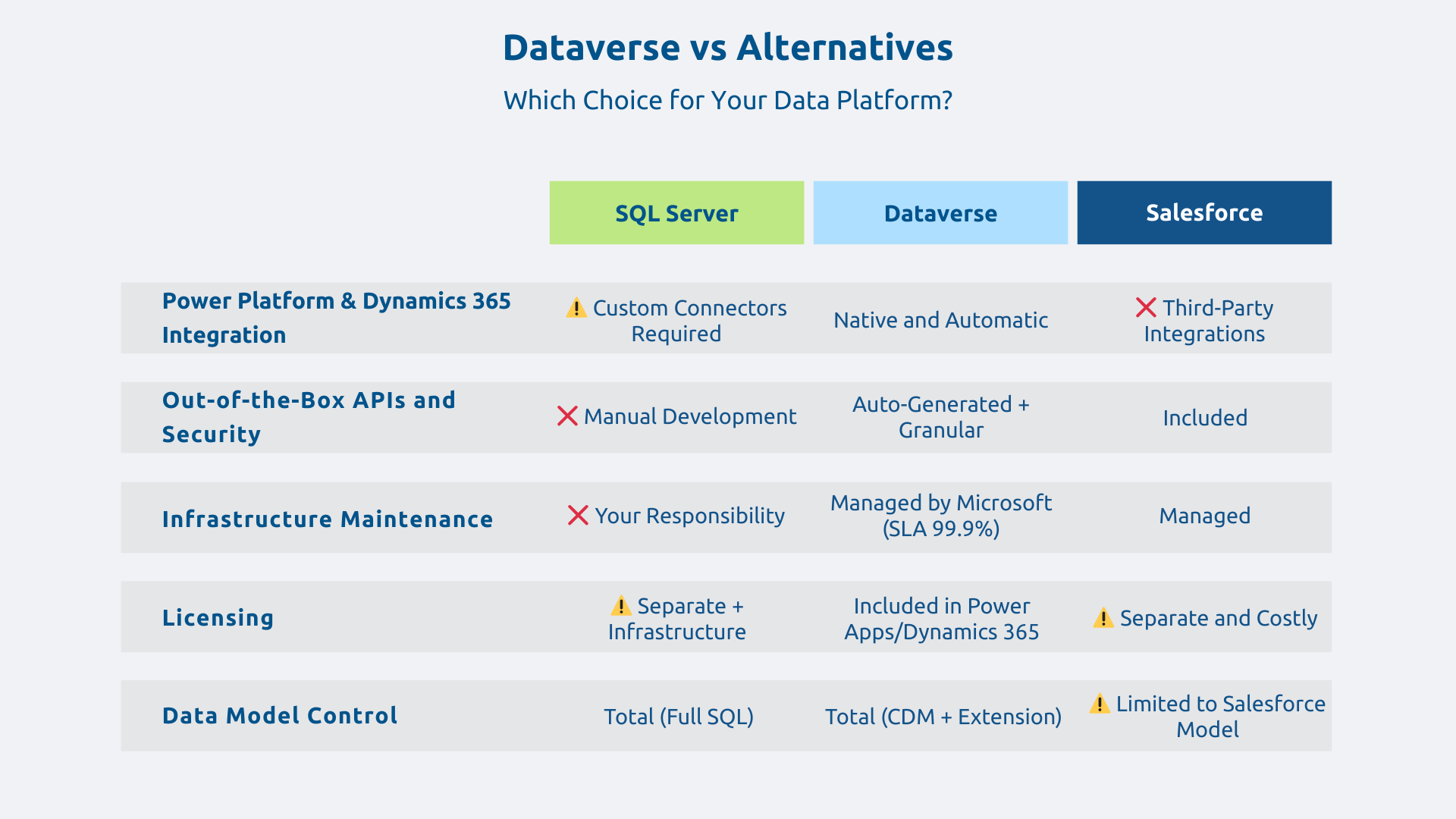Click the warning icon beside Separate + Infrastructure
Screen dimensions: 1456x819
(x=620, y=607)
